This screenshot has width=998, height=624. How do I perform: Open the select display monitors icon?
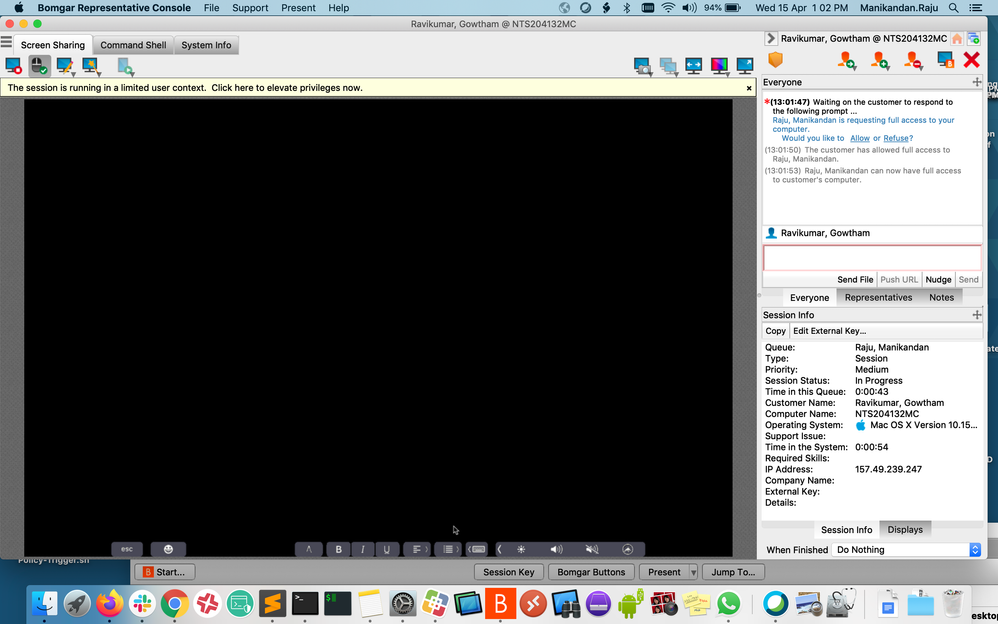click(668, 66)
